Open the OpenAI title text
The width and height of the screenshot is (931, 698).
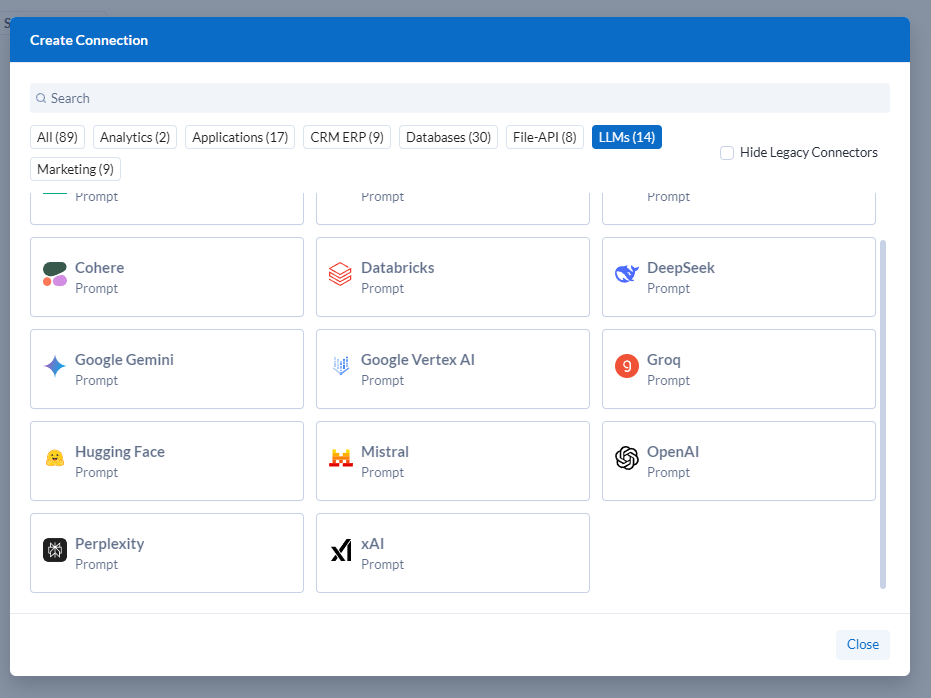click(x=672, y=452)
